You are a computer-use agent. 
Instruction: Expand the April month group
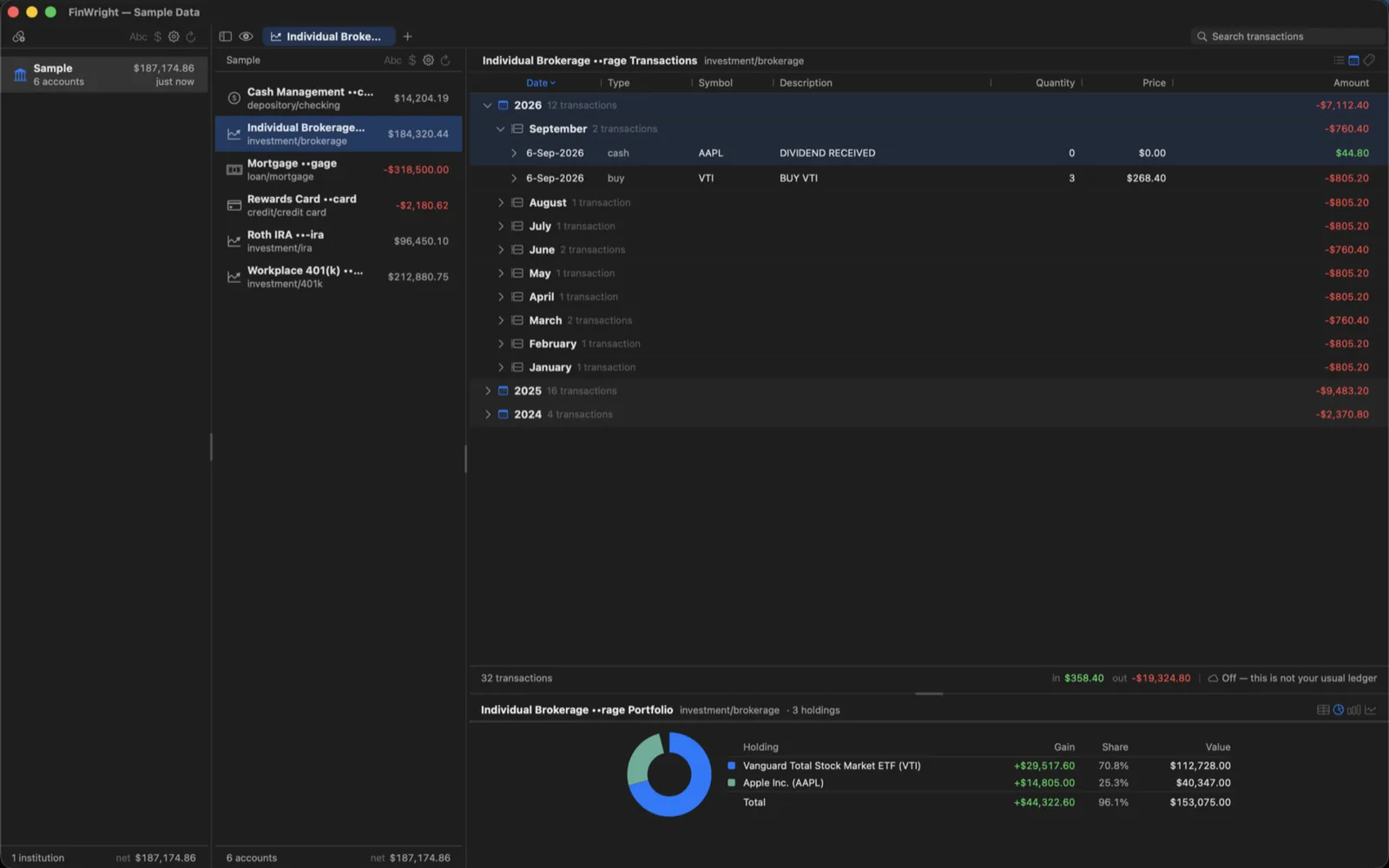click(x=500, y=297)
